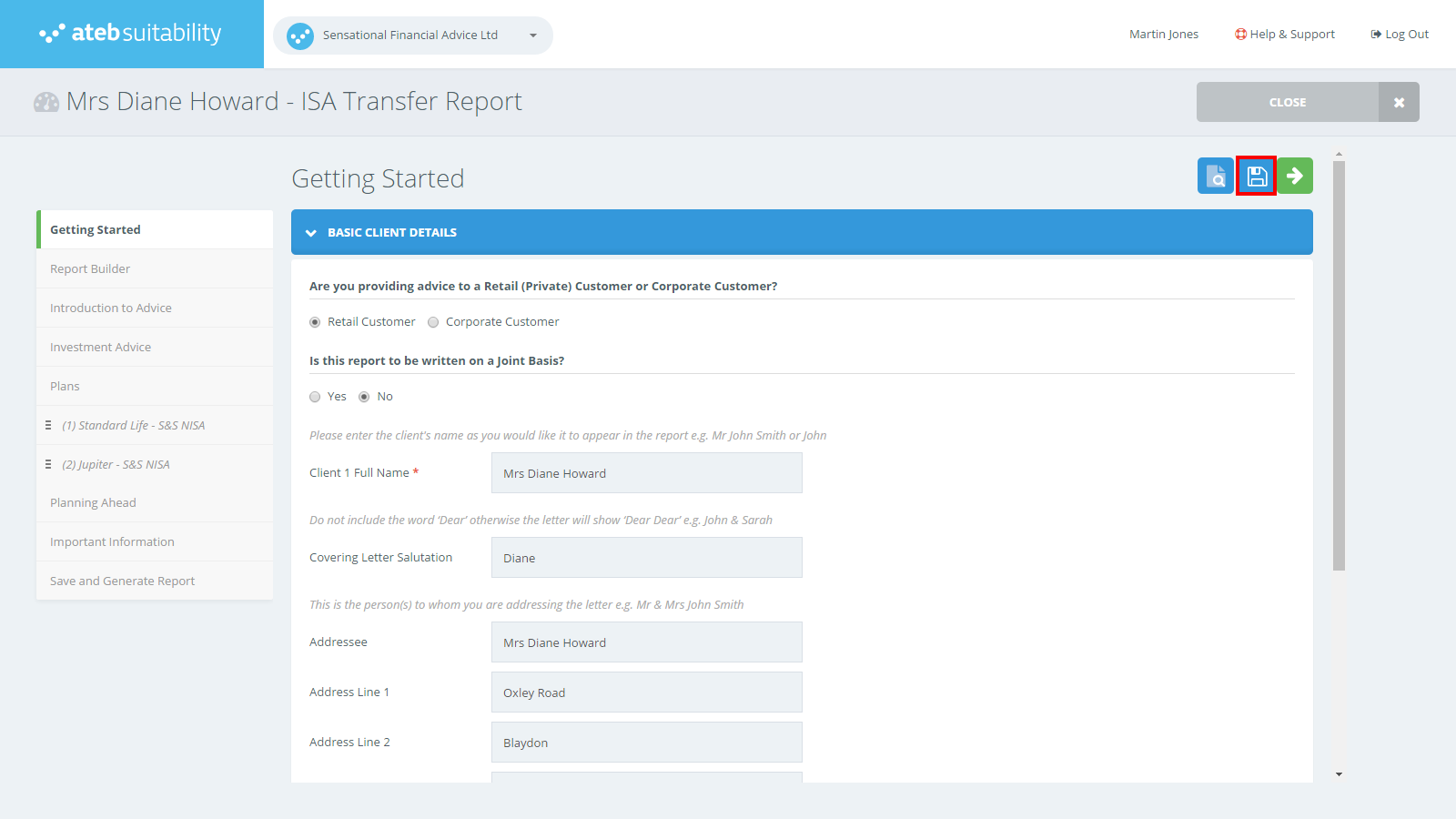Open the Planning Ahead section

93,501
